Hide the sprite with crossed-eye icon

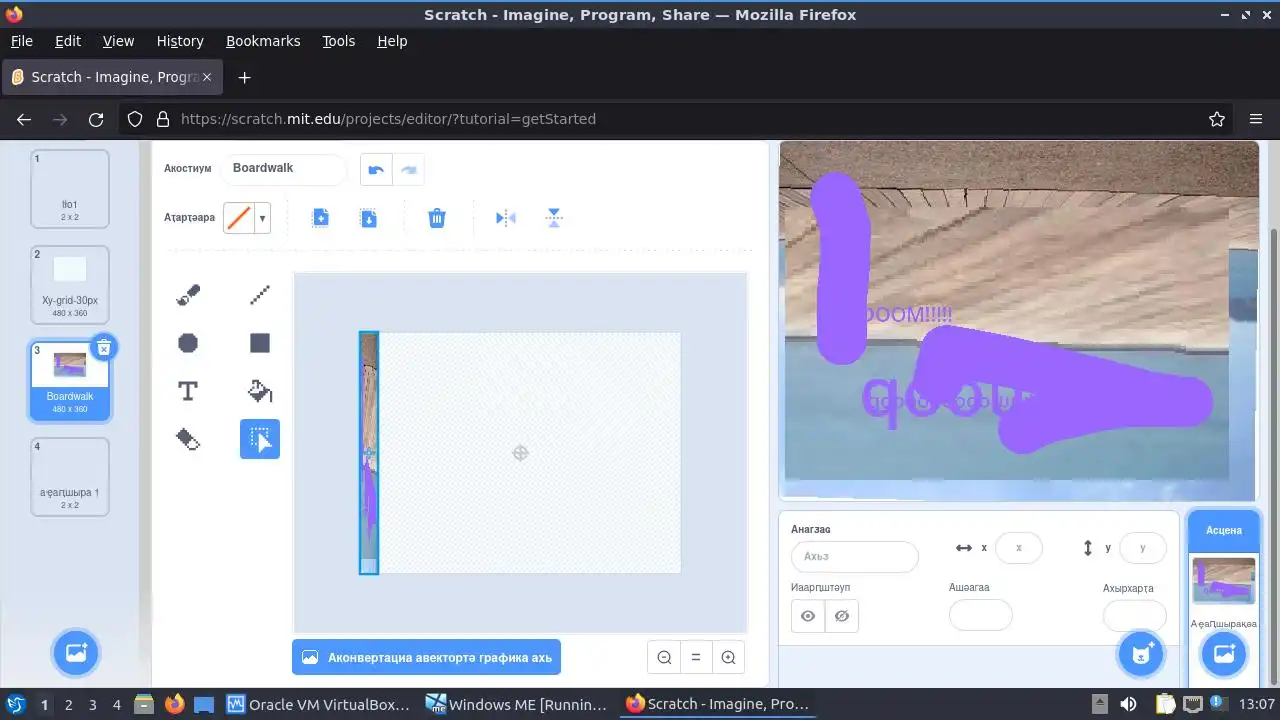pos(842,616)
